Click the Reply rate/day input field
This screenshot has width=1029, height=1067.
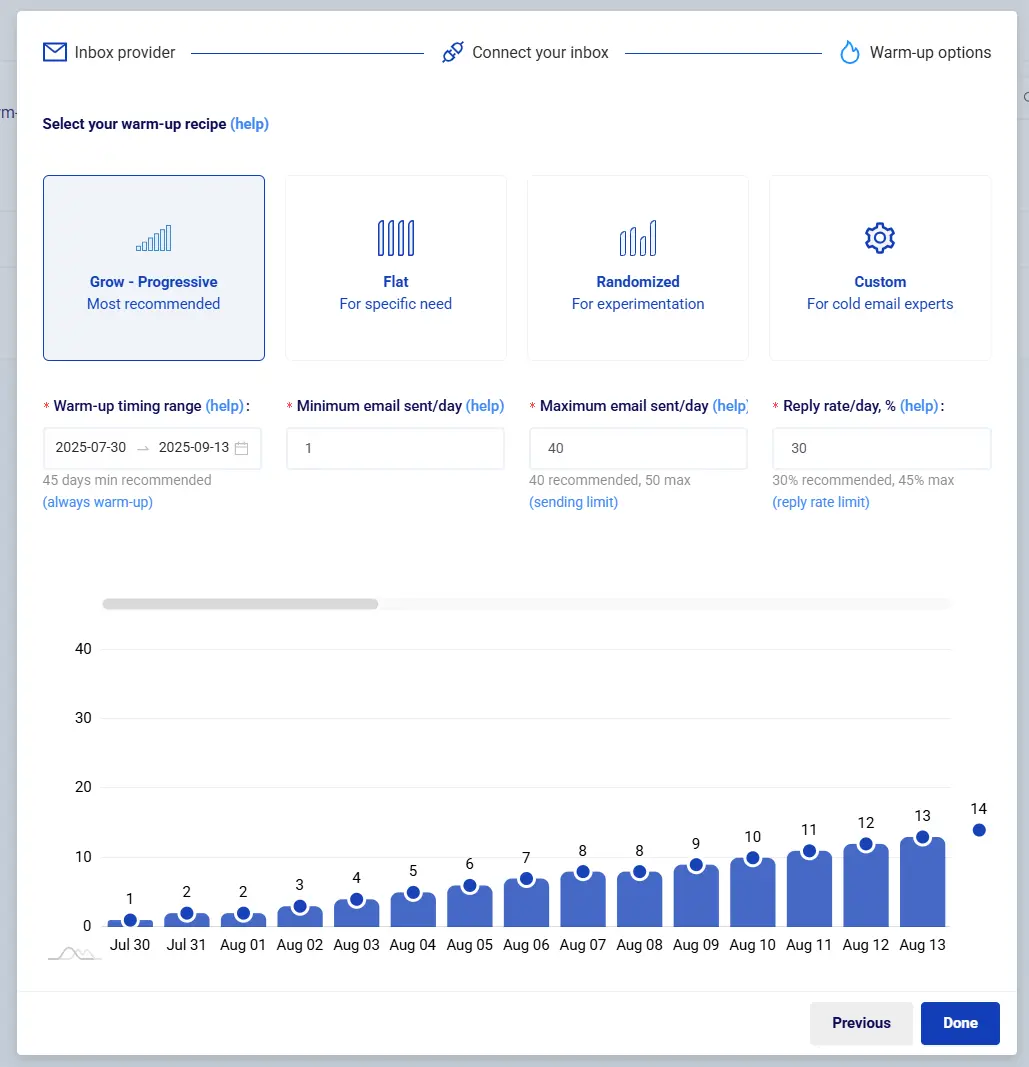point(881,449)
